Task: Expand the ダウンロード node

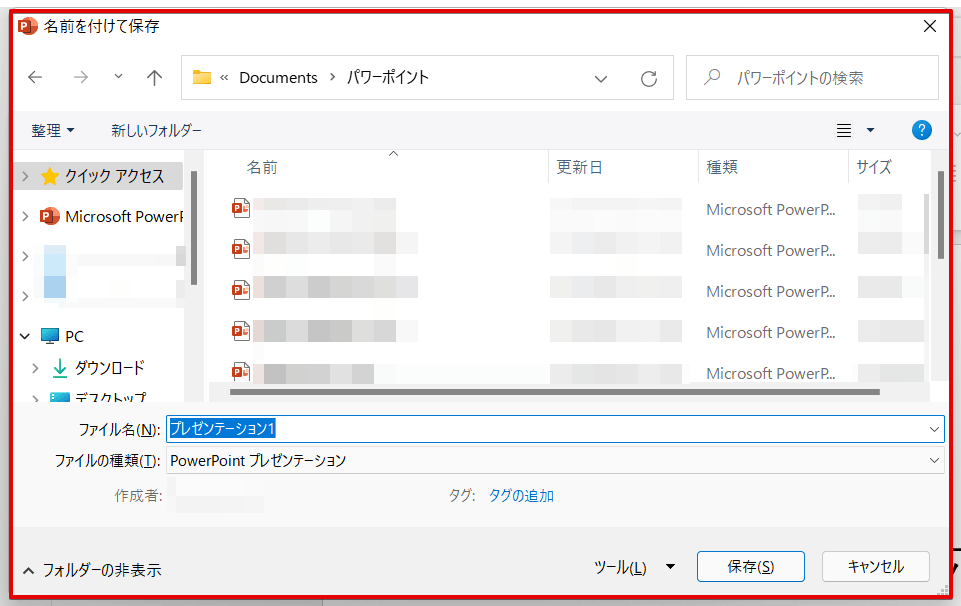Action: pos(35,368)
